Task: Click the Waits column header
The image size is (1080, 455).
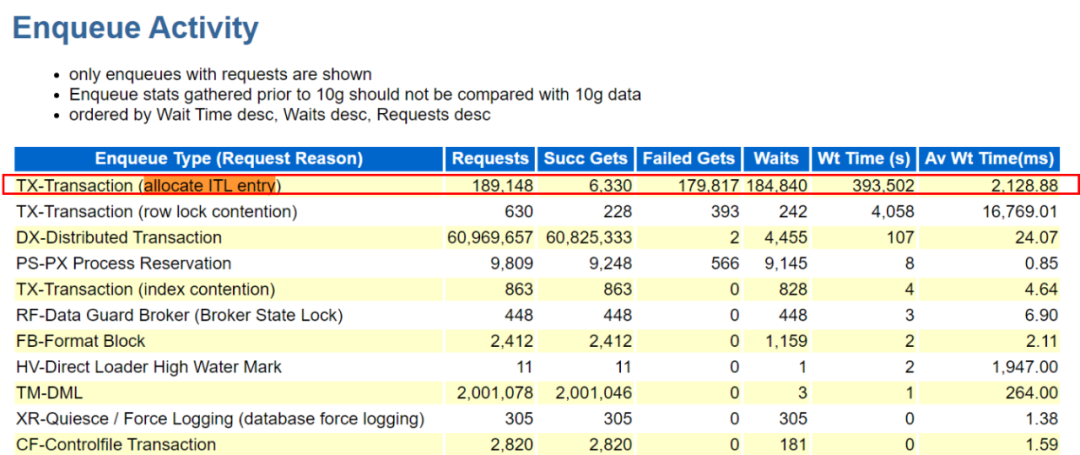Action: (x=776, y=159)
